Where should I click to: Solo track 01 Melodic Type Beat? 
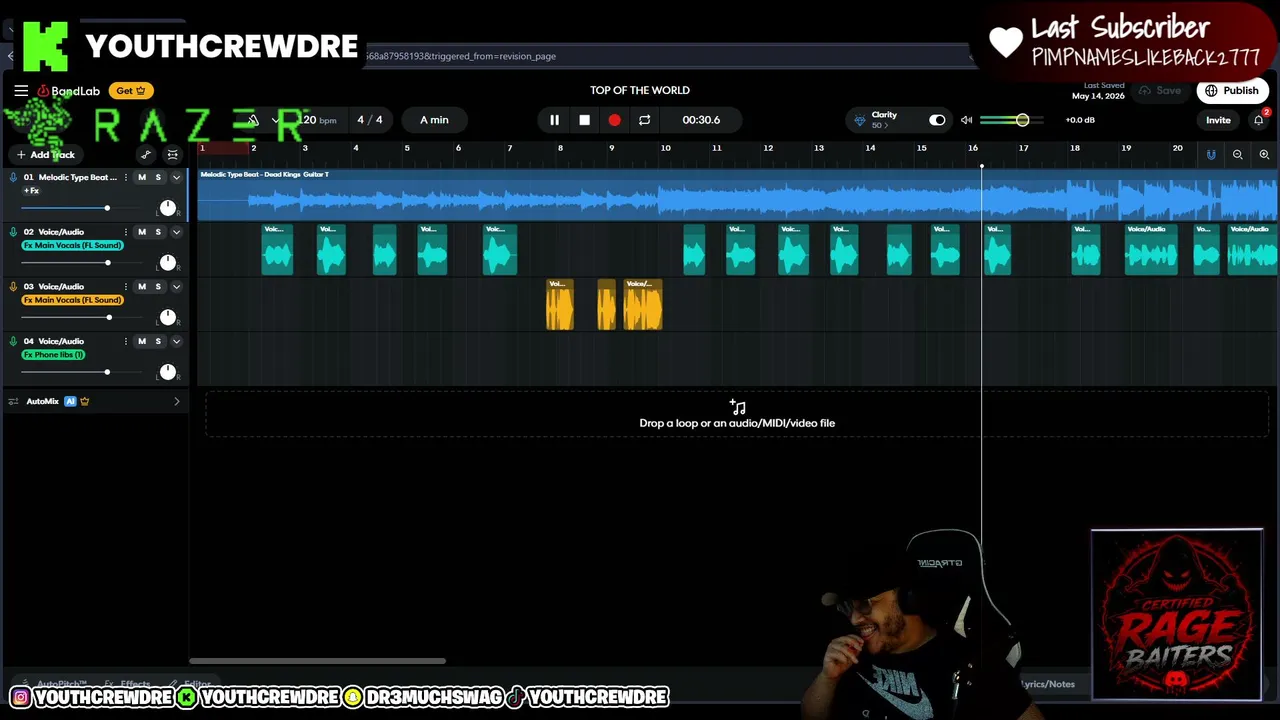(158, 178)
